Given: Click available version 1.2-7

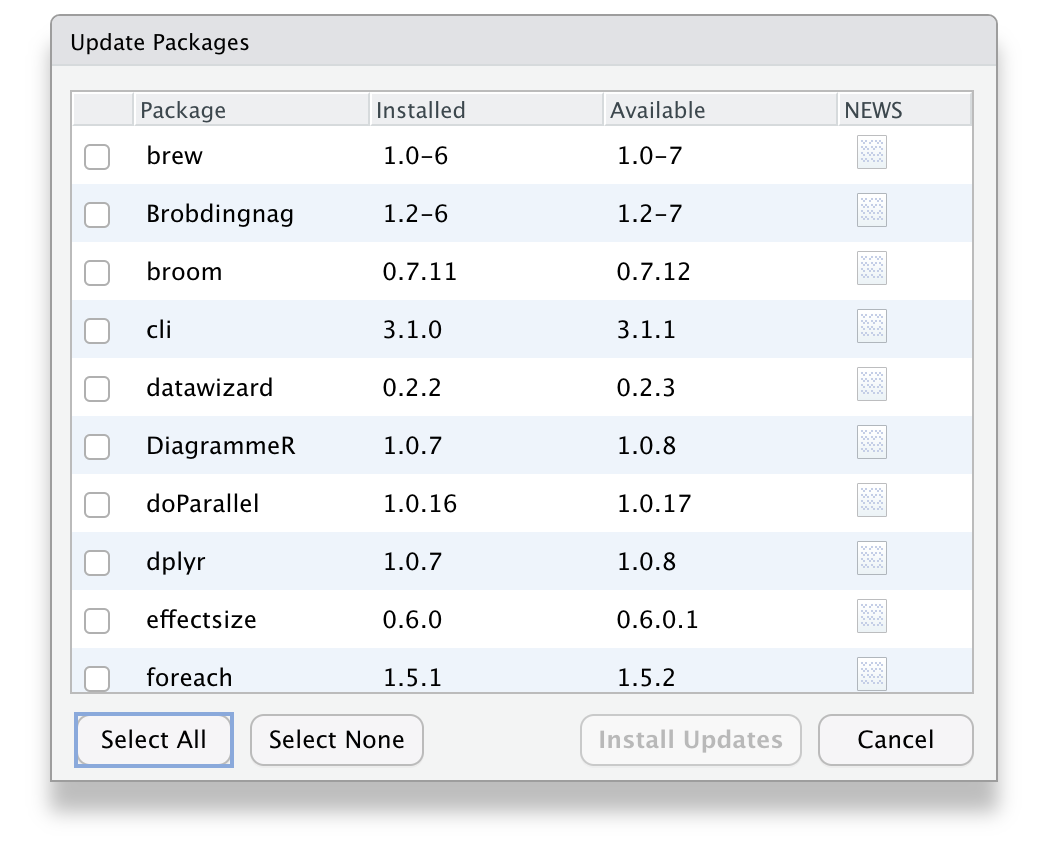Looking at the screenshot, I should [x=649, y=214].
